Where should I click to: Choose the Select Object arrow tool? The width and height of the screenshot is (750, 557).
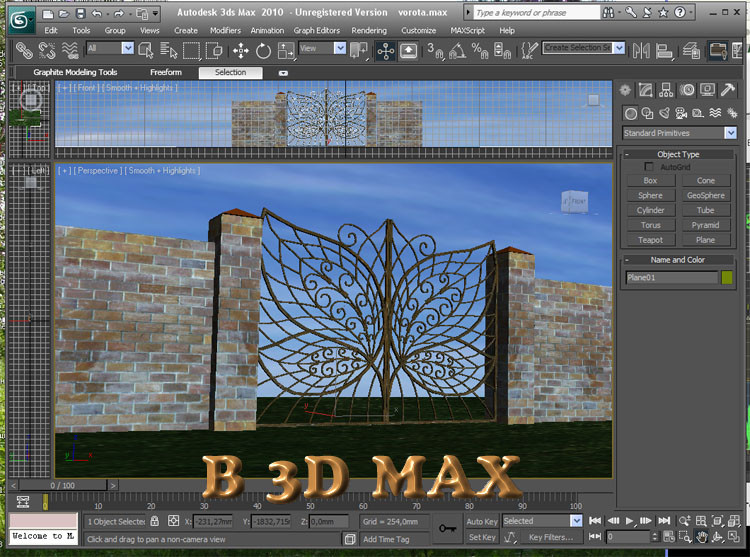(x=146, y=50)
